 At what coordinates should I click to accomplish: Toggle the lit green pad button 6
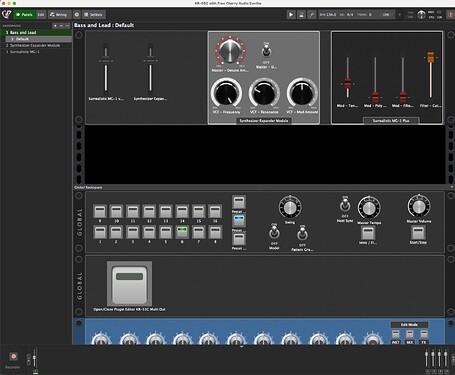click(x=182, y=232)
